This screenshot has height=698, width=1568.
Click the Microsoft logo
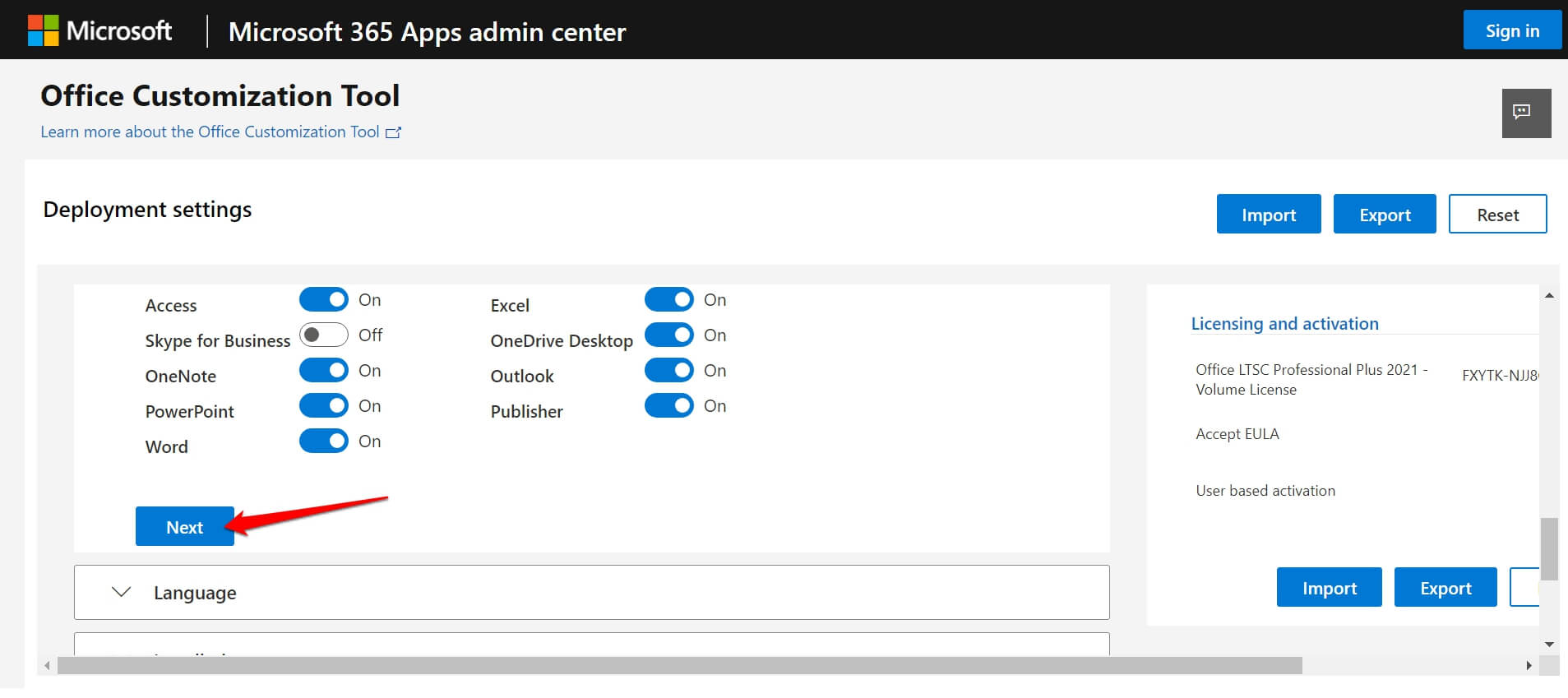99,30
